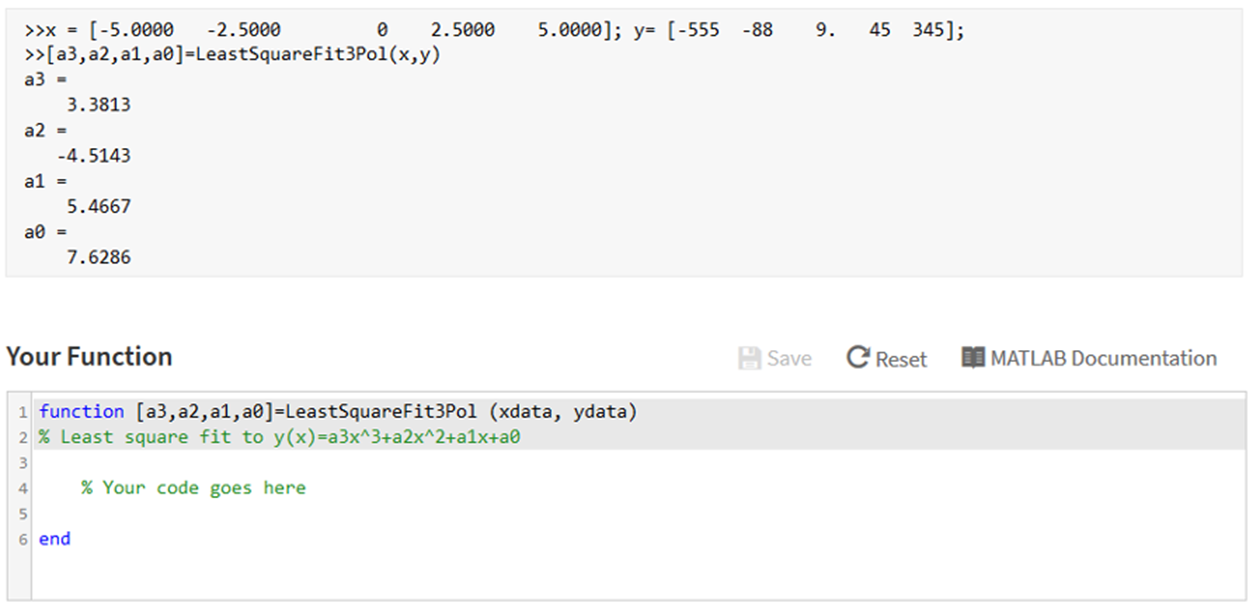Select the function keyword on line 1

pyautogui.click(x=80, y=411)
